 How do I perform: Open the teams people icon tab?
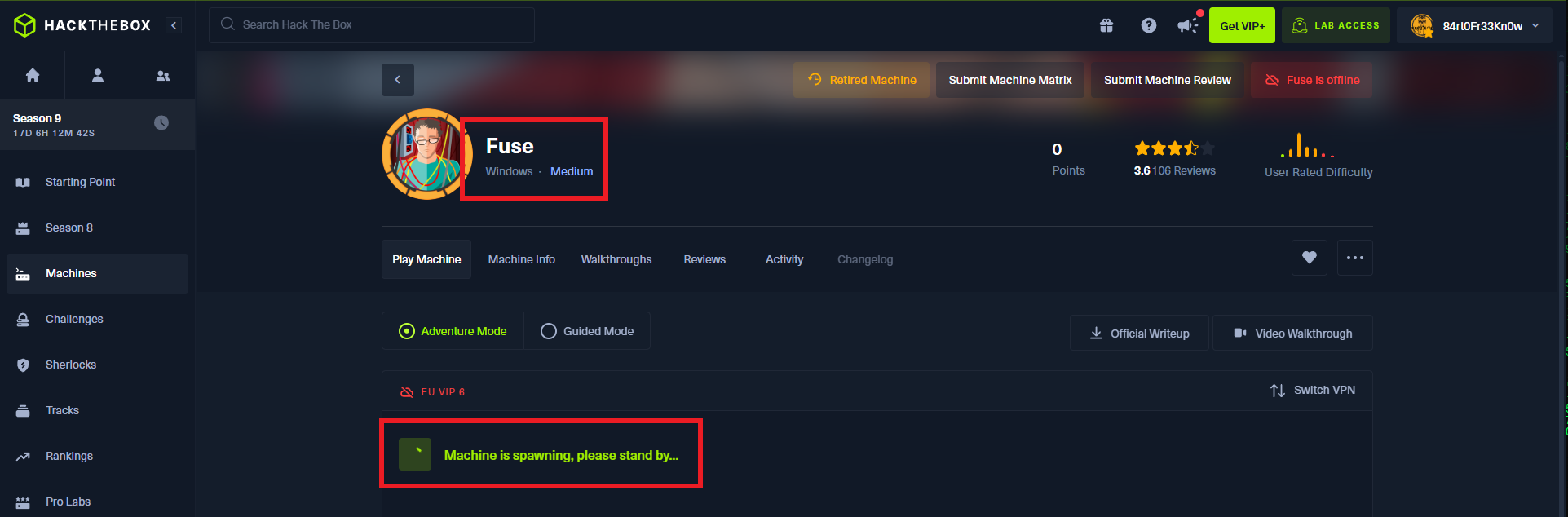pos(163,76)
